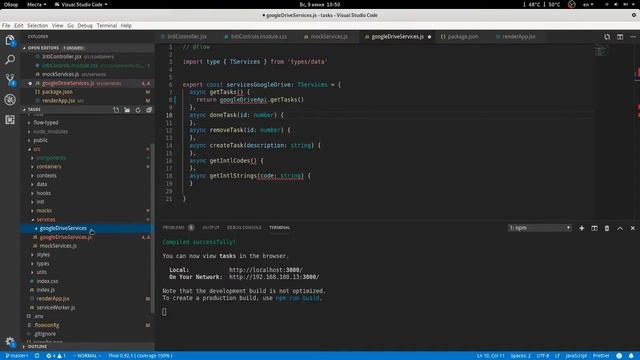
Task: Expand the OUTLINE section
Action: 37,347
